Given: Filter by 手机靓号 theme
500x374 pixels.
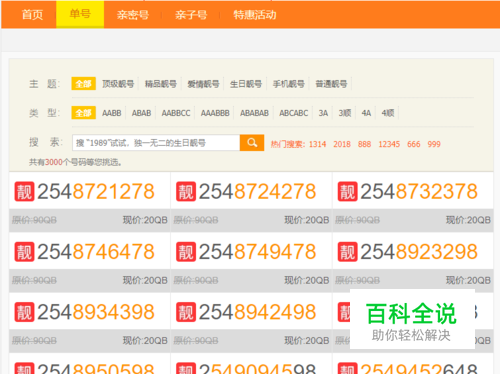Looking at the screenshot, I should (289, 84).
